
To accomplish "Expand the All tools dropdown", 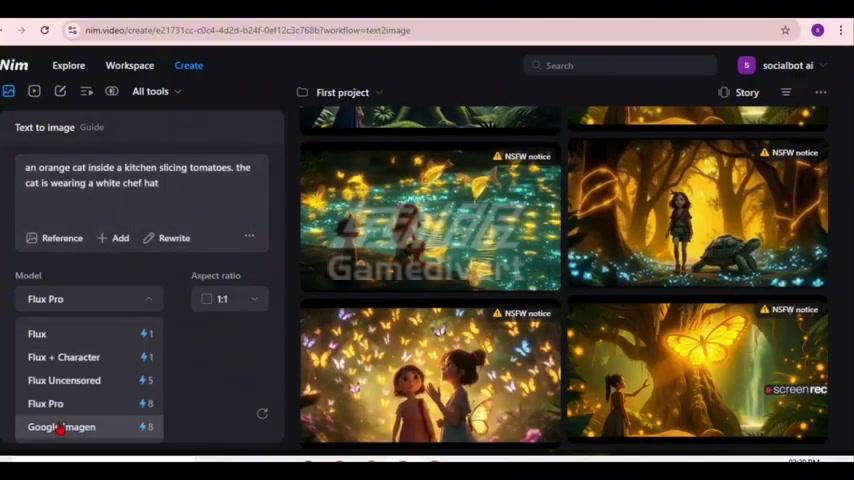I will [x=157, y=91].
